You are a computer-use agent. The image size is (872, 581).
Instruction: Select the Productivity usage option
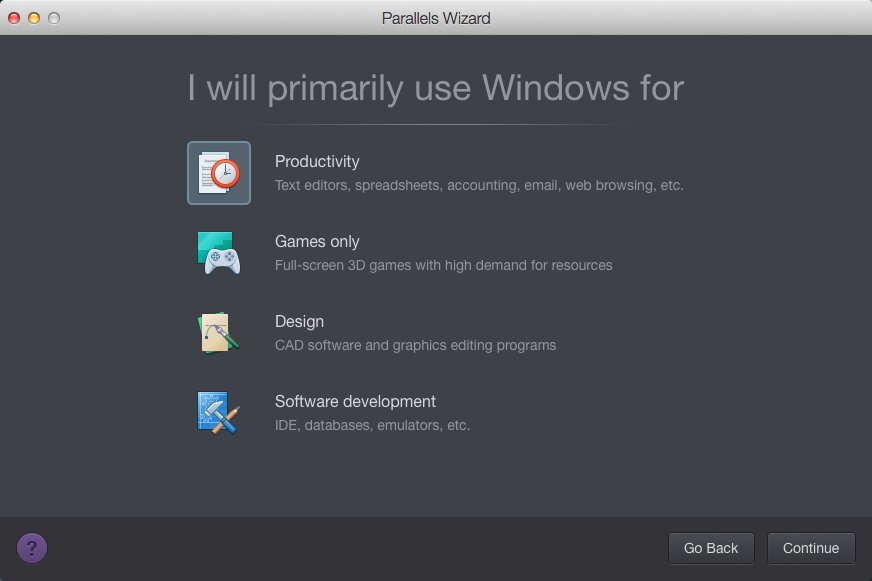[317, 161]
